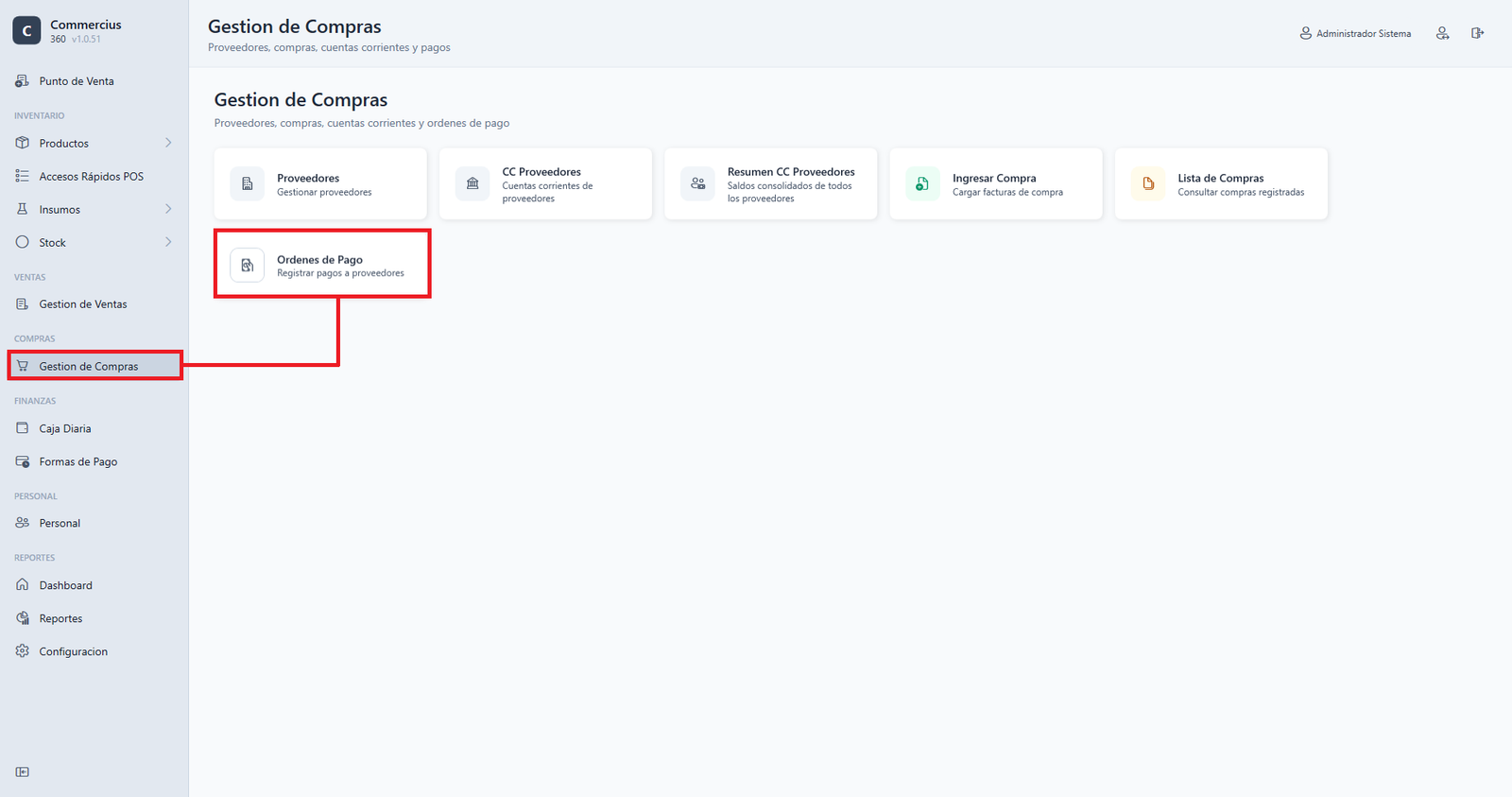1512x797 pixels.
Task: Collapse the sidebar using the bottom-left panel icon
Action: pyautogui.click(x=23, y=771)
